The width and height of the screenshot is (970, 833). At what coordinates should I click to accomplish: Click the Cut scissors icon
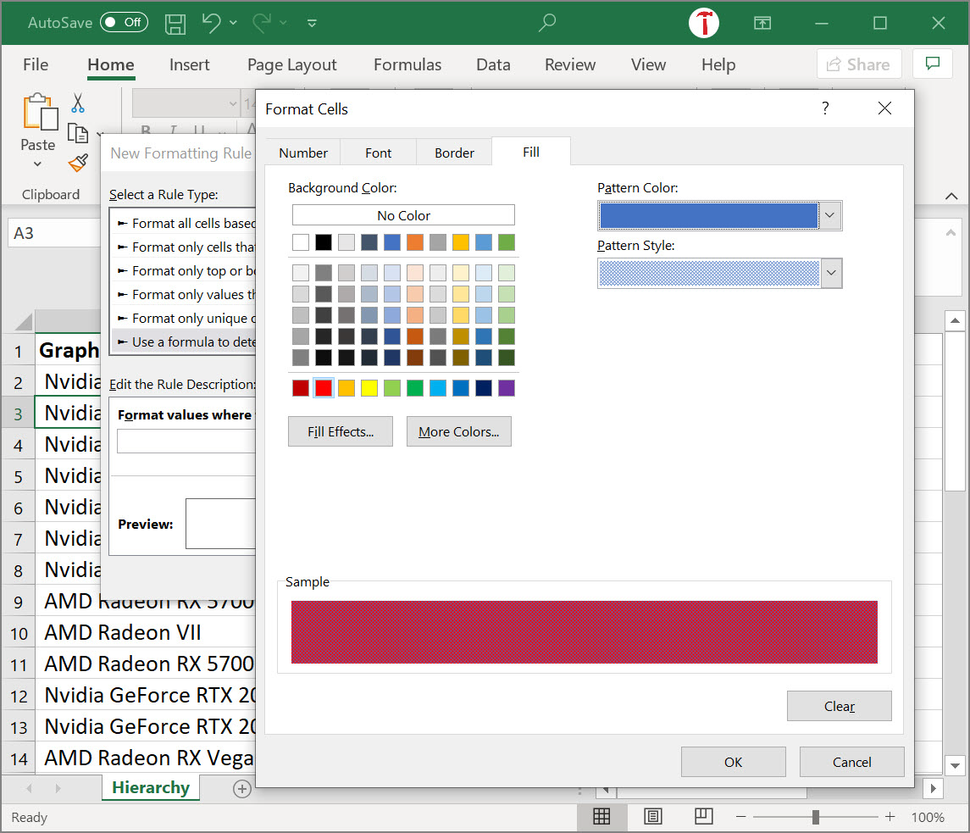coord(77,103)
